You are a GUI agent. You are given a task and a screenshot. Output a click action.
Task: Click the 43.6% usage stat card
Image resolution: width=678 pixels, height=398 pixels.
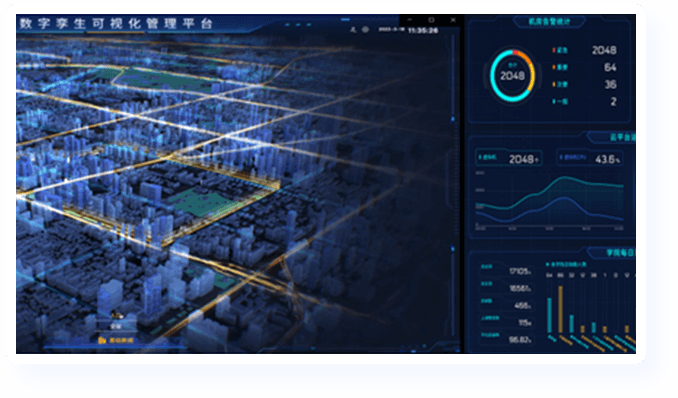click(x=590, y=158)
